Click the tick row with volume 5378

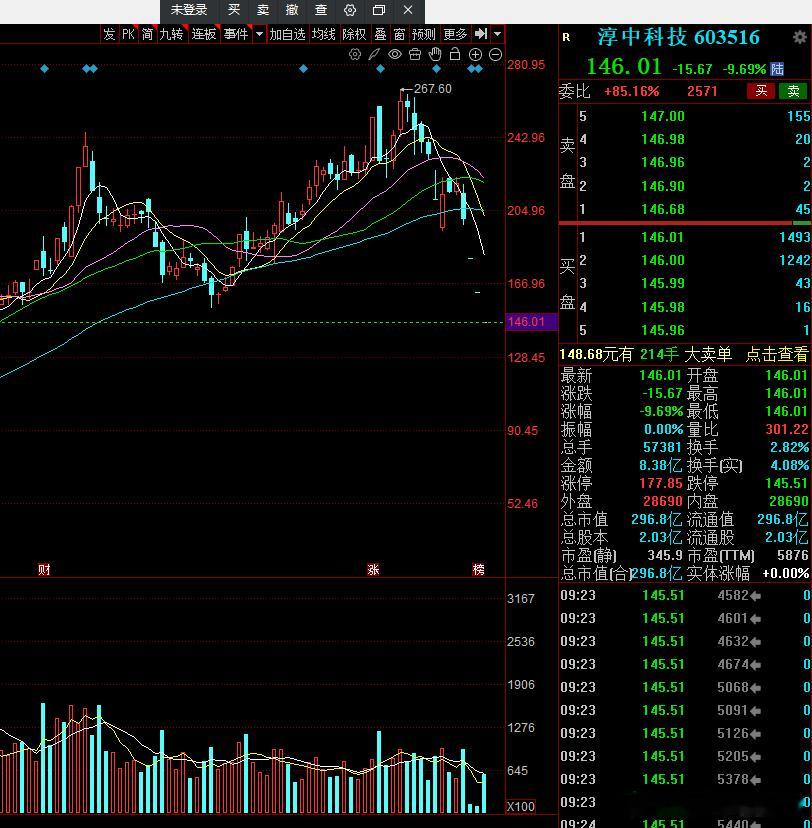coord(685,779)
